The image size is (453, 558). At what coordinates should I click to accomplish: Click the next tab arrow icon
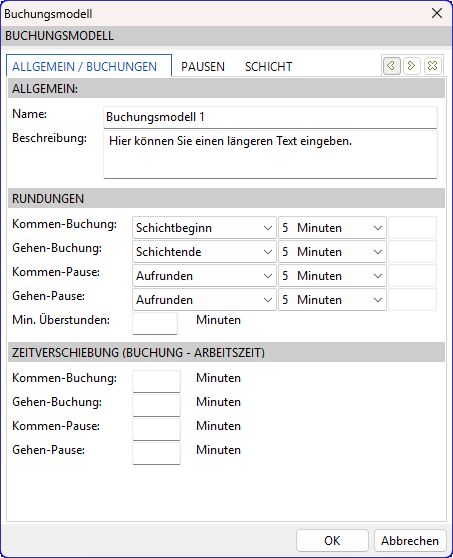412,66
